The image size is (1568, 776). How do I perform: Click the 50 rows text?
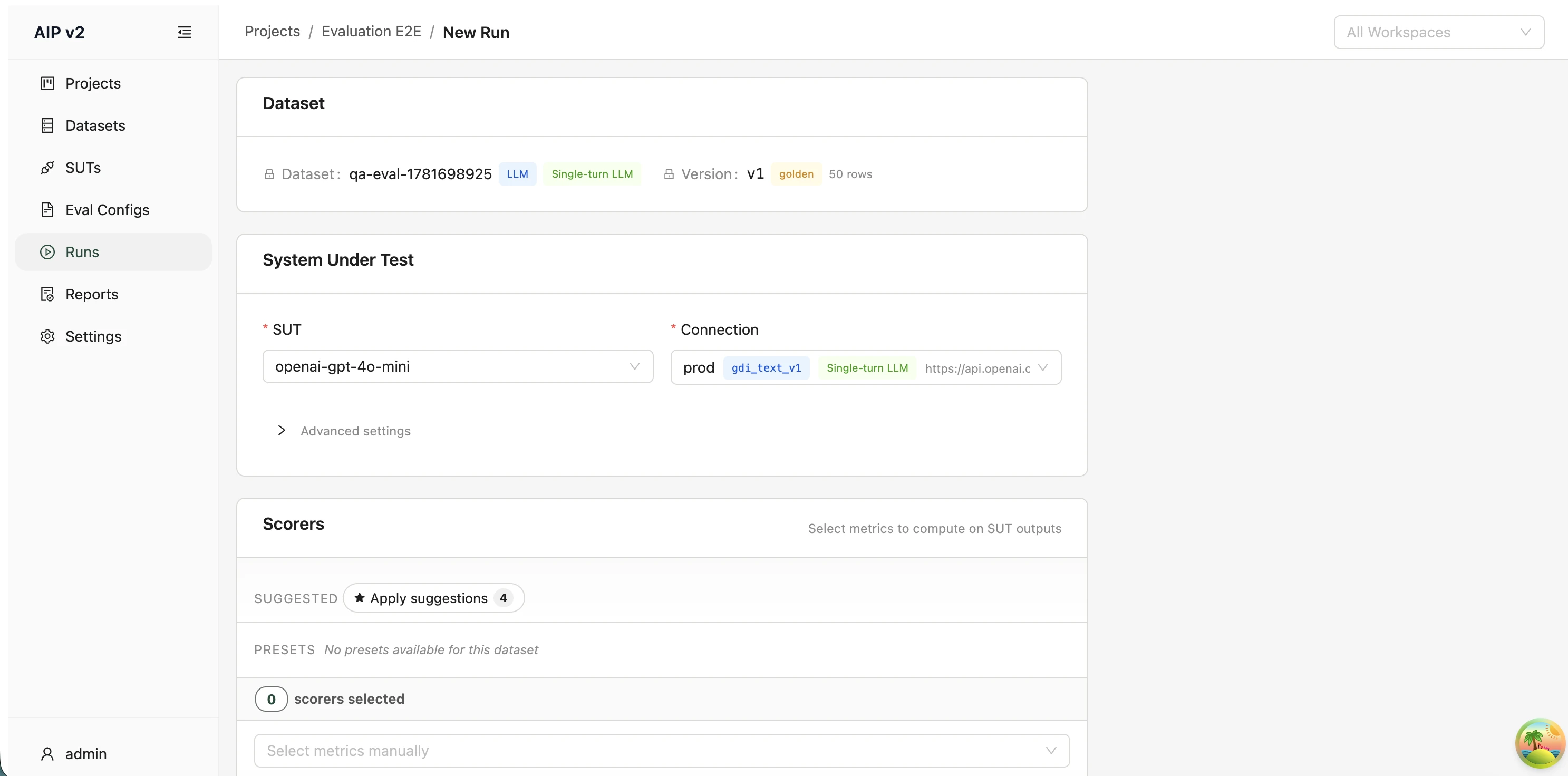pyautogui.click(x=850, y=174)
